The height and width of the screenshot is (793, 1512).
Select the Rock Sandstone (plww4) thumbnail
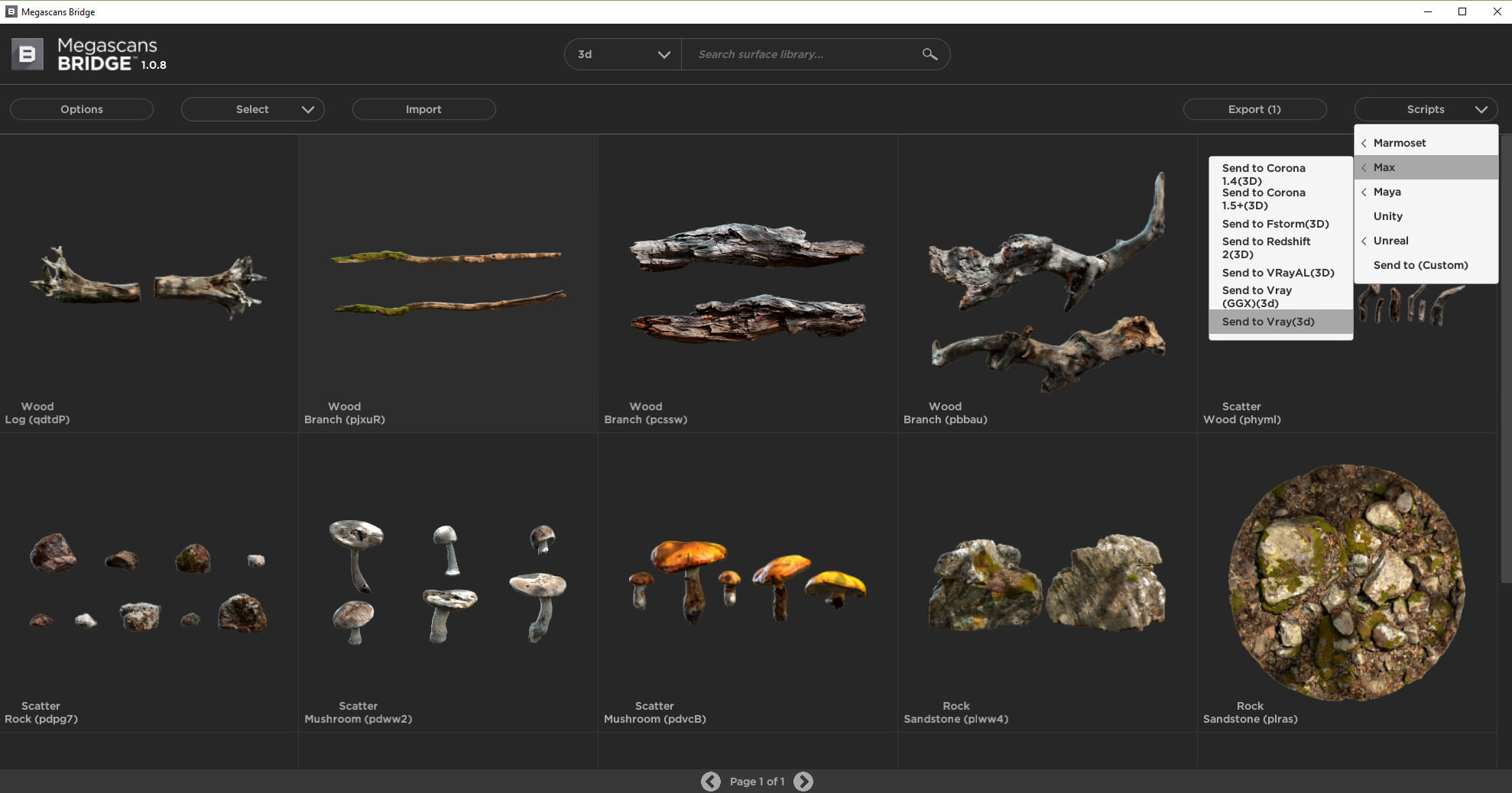tap(1046, 583)
